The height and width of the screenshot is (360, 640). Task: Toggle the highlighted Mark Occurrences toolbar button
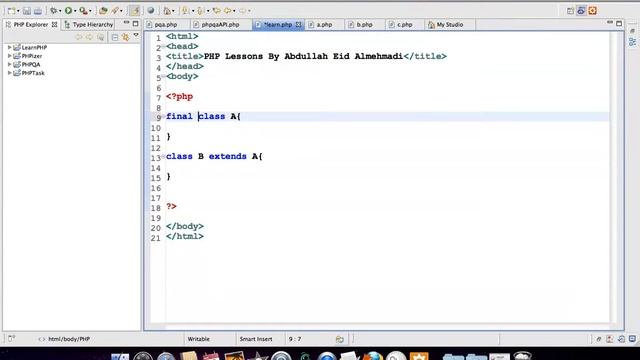point(134,11)
